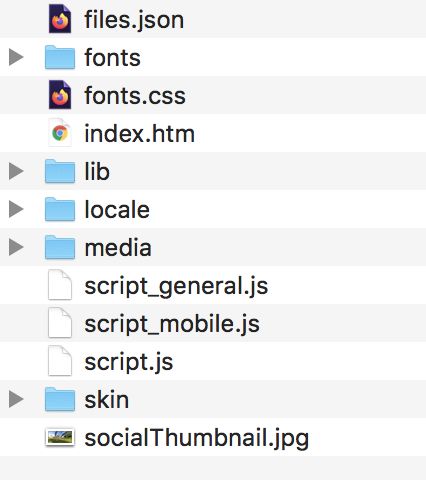This screenshot has width=426, height=480.
Task: Click the Chrome icon beside index.htm
Action: [60, 133]
